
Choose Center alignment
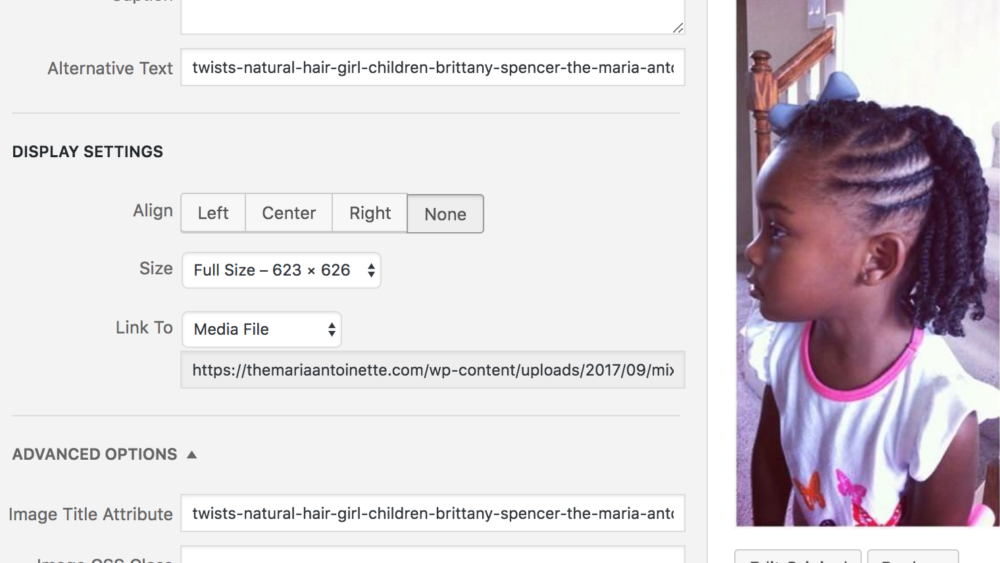(289, 213)
